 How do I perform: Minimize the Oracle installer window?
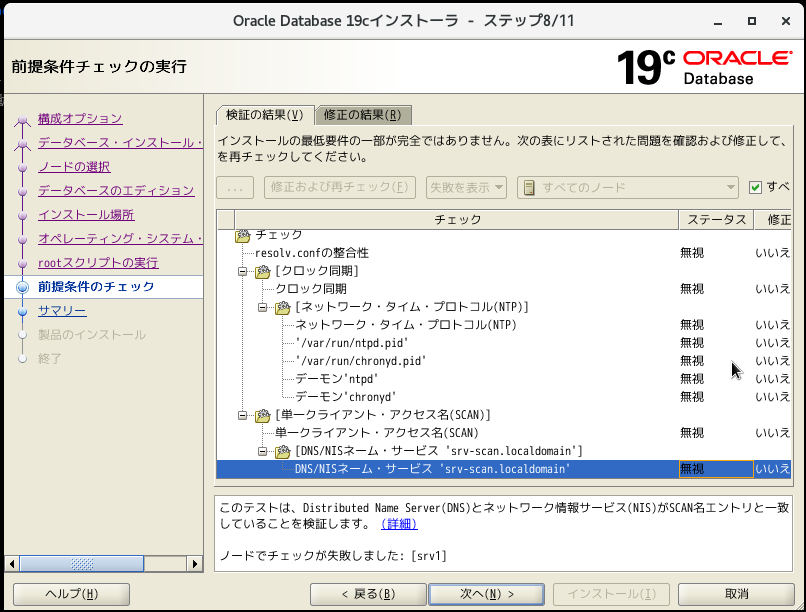pyautogui.click(x=718, y=22)
